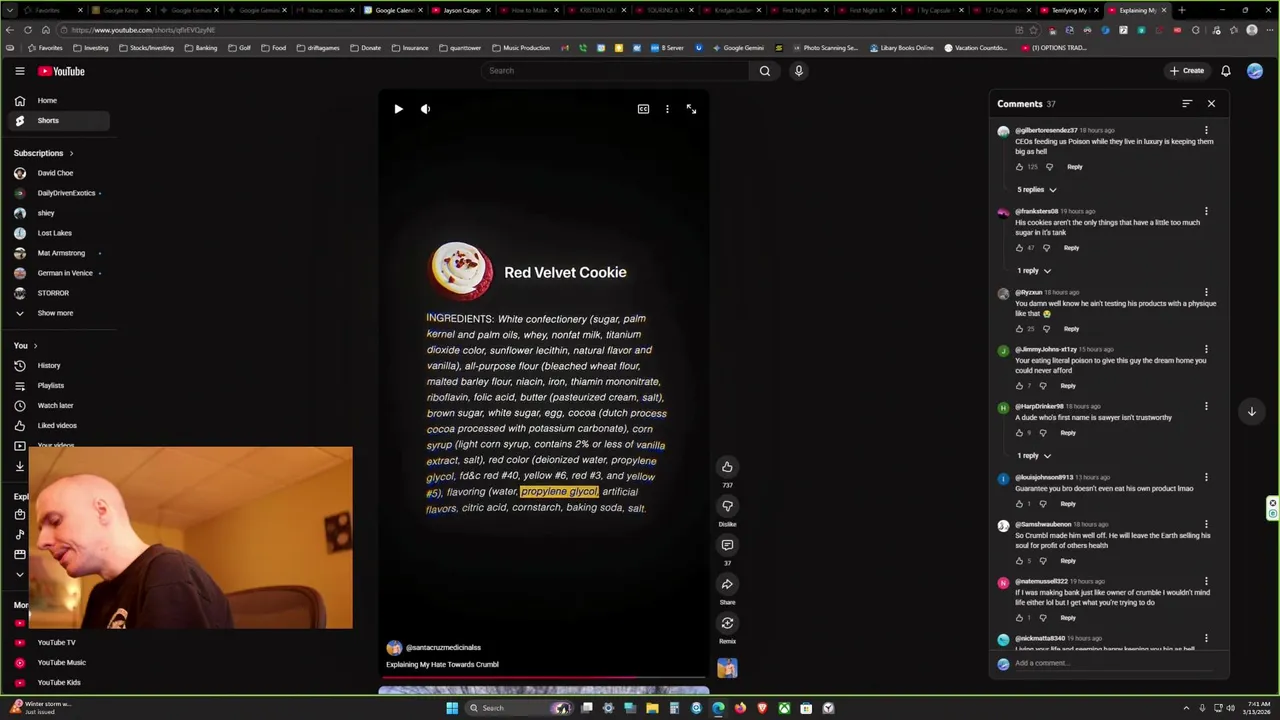Open the comments sort options
Viewport: 1280px width, 720px height.
1187,104
